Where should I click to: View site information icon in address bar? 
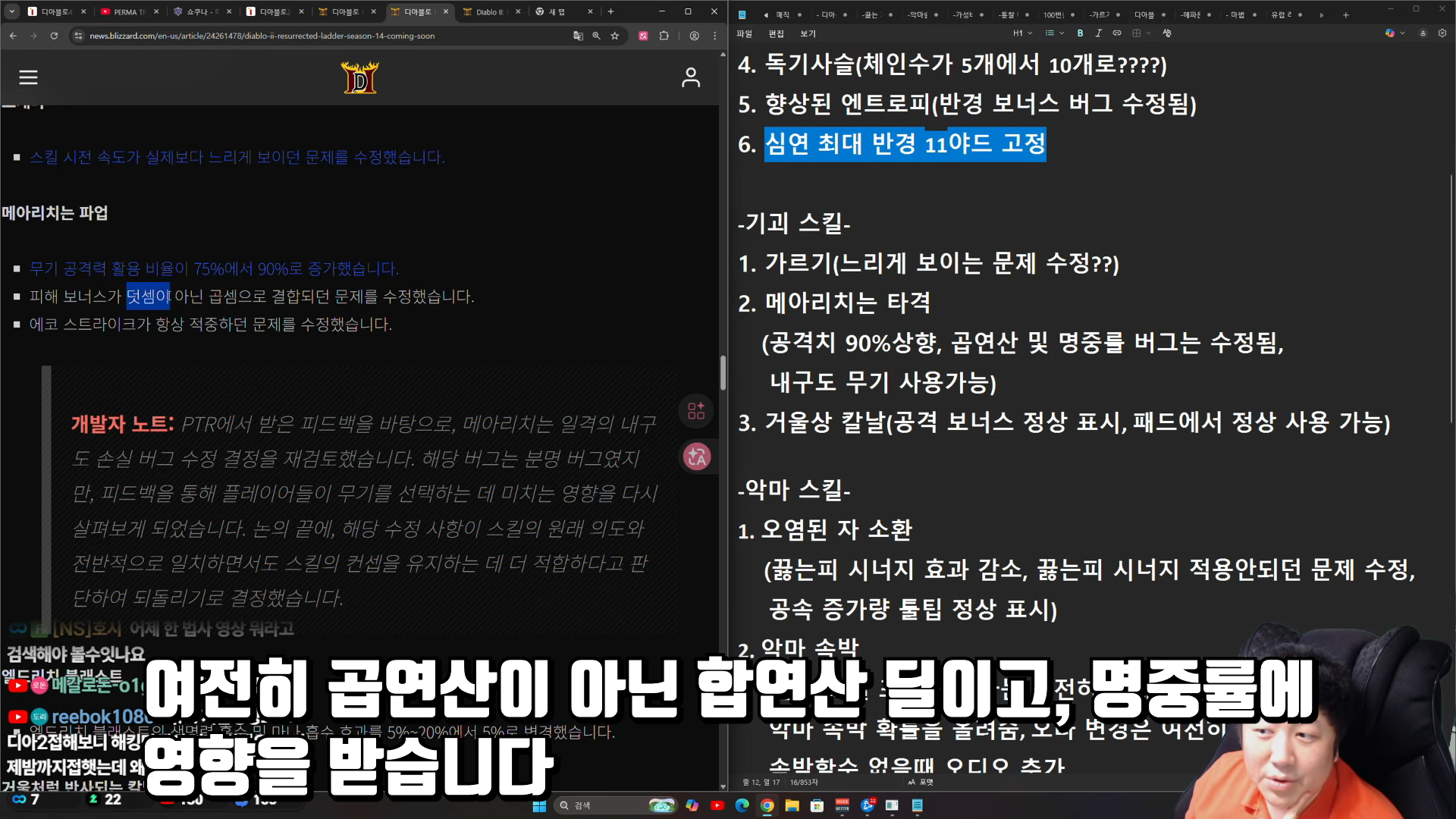(x=78, y=36)
